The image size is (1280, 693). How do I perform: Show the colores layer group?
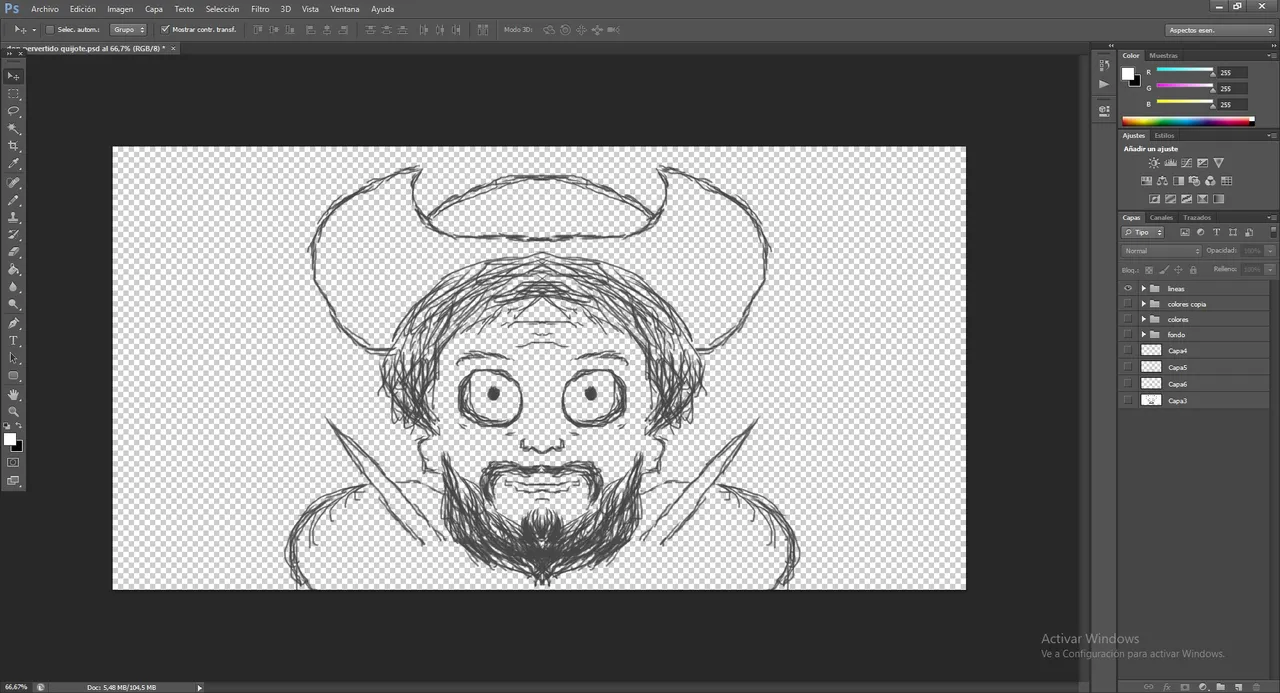tap(1128, 319)
